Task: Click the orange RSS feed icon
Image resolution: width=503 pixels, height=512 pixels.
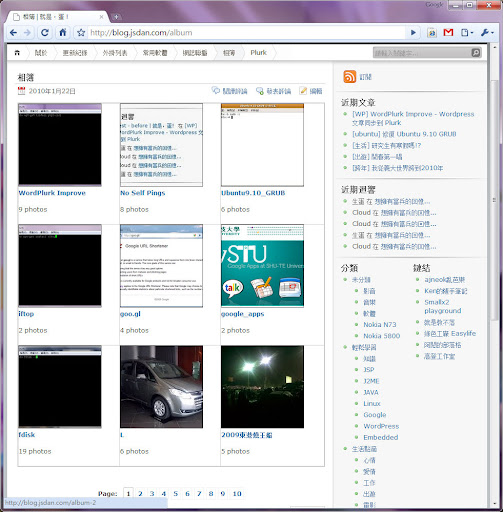Action: point(350,77)
